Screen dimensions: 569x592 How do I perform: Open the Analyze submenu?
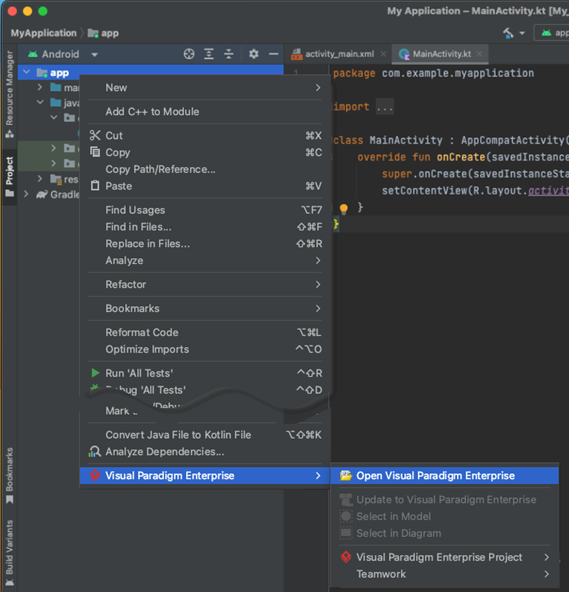tap(205, 261)
